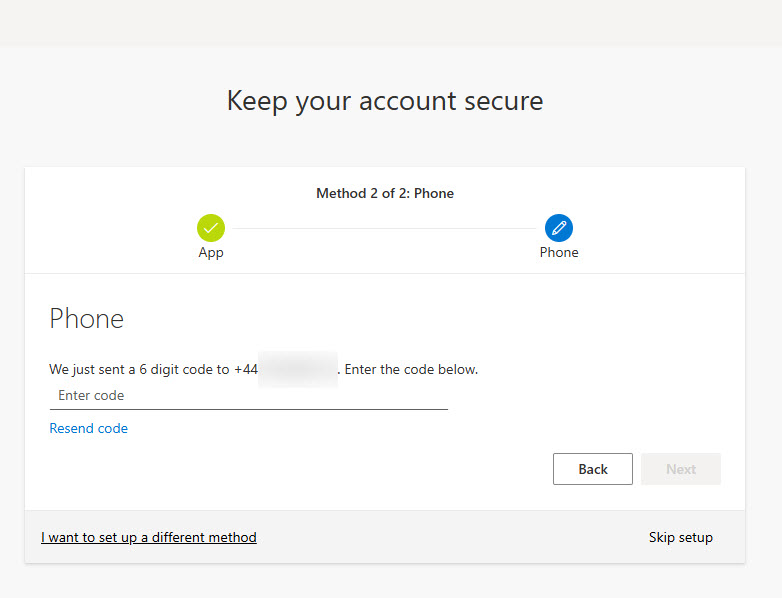This screenshot has height=598, width=782.
Task: Open 'I want to set up a different method'
Action: tap(149, 538)
